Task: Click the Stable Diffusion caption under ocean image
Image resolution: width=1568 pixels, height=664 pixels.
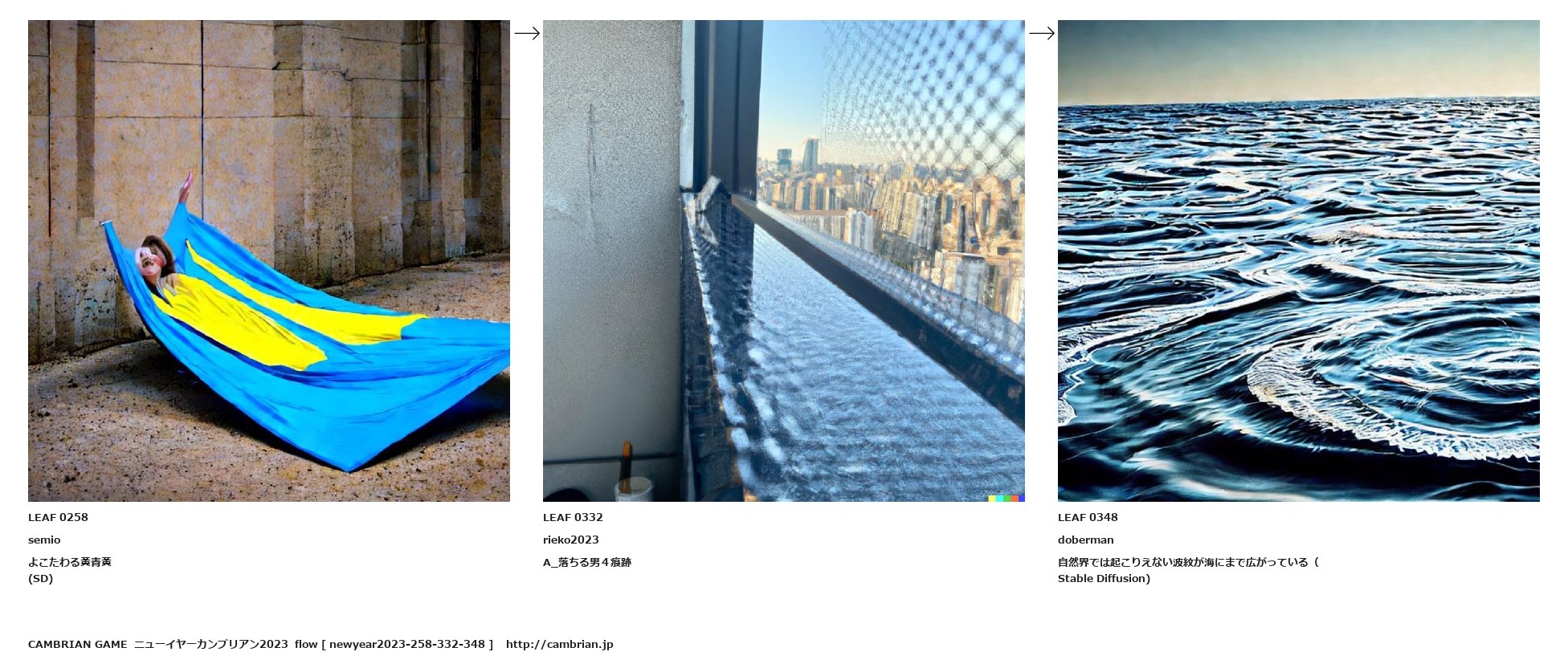Action: click(x=1104, y=578)
